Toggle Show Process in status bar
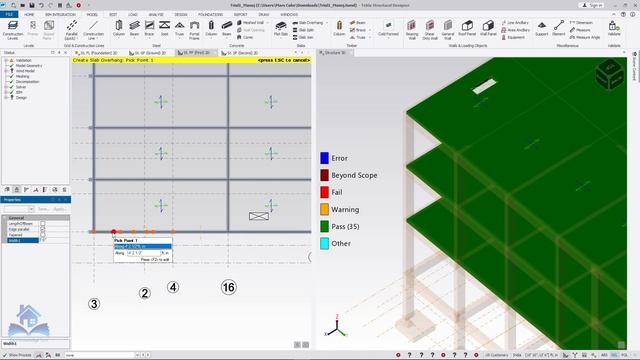The height and width of the screenshot is (360, 640). click(x=17, y=355)
